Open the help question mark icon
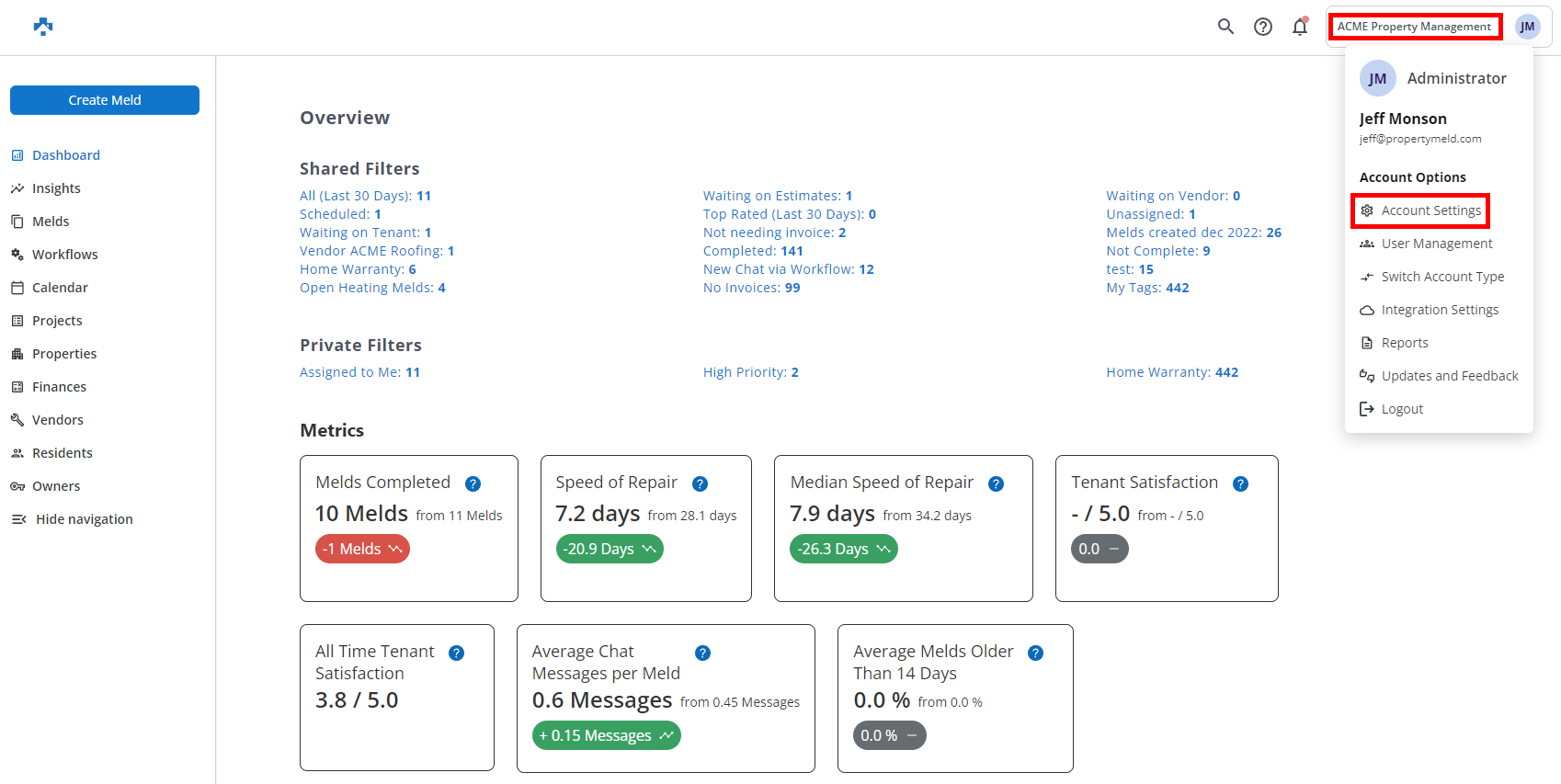The height and width of the screenshot is (784, 1561). pos(1263,27)
